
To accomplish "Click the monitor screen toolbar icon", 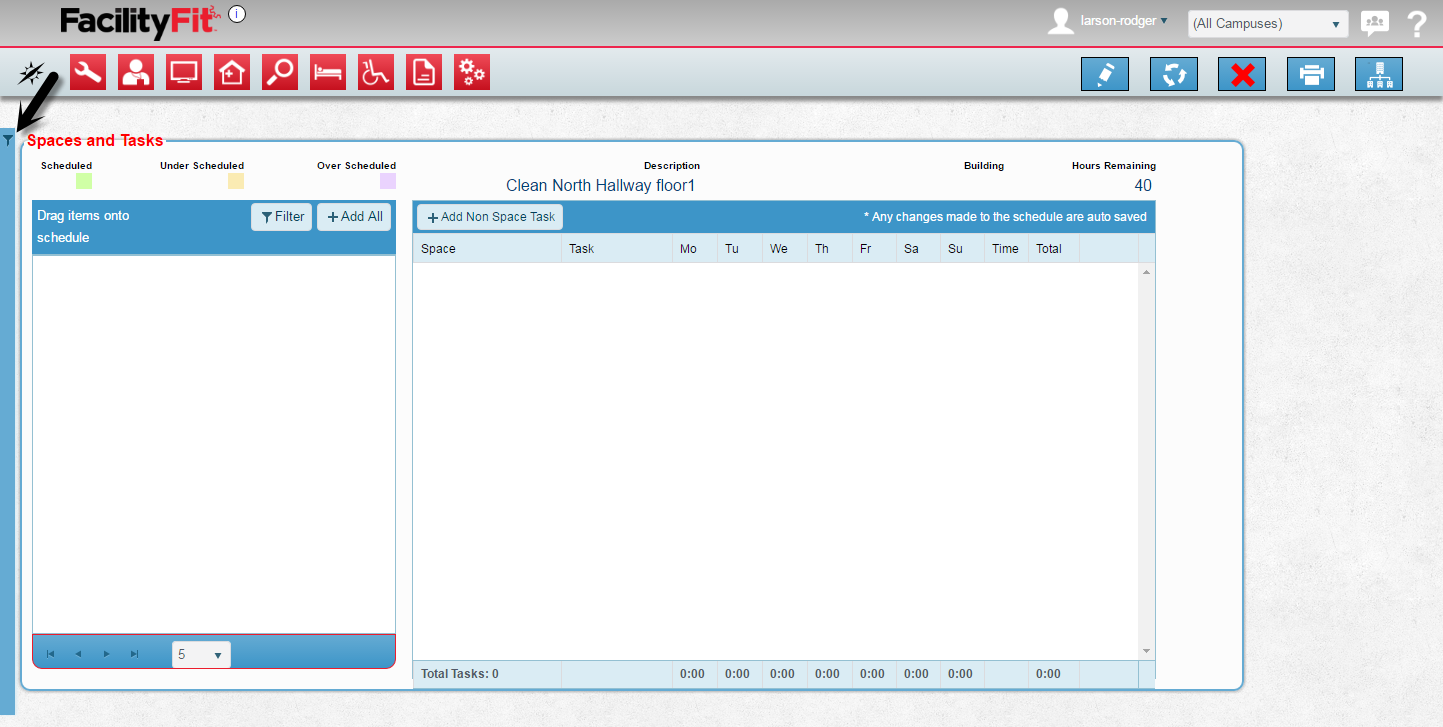I will [x=184, y=73].
